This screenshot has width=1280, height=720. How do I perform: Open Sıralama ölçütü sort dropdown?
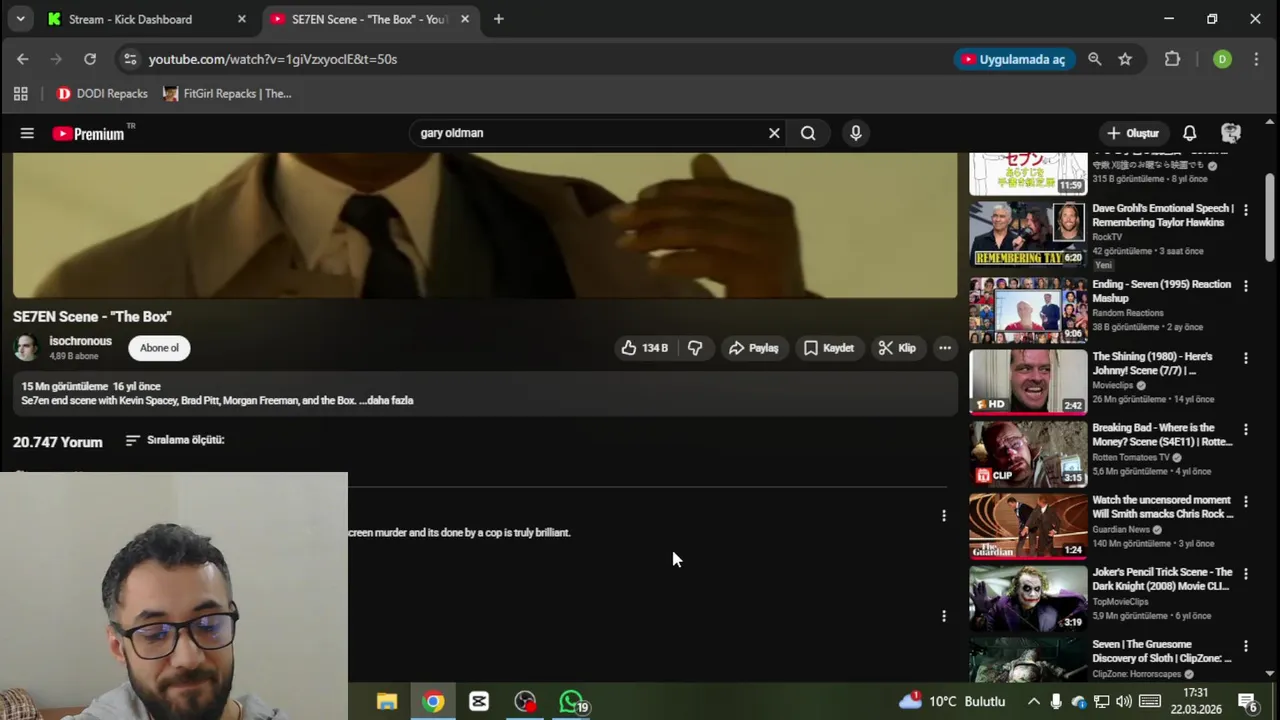click(x=175, y=440)
